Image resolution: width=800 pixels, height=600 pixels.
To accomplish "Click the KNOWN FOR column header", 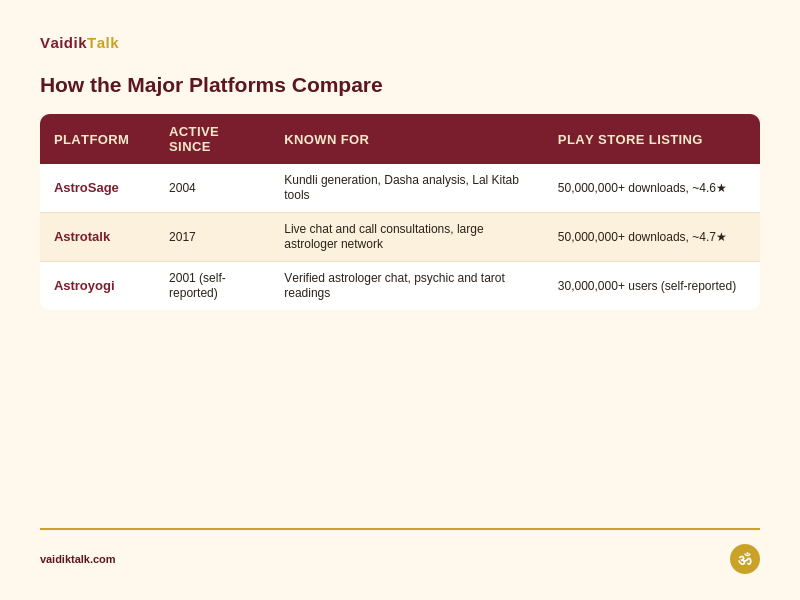I will 327,139.
